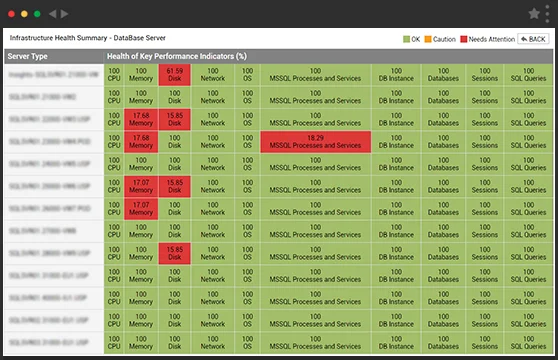This screenshot has width=558, height=360.
Task: Click the green OK legend swatch
Action: 406,39
